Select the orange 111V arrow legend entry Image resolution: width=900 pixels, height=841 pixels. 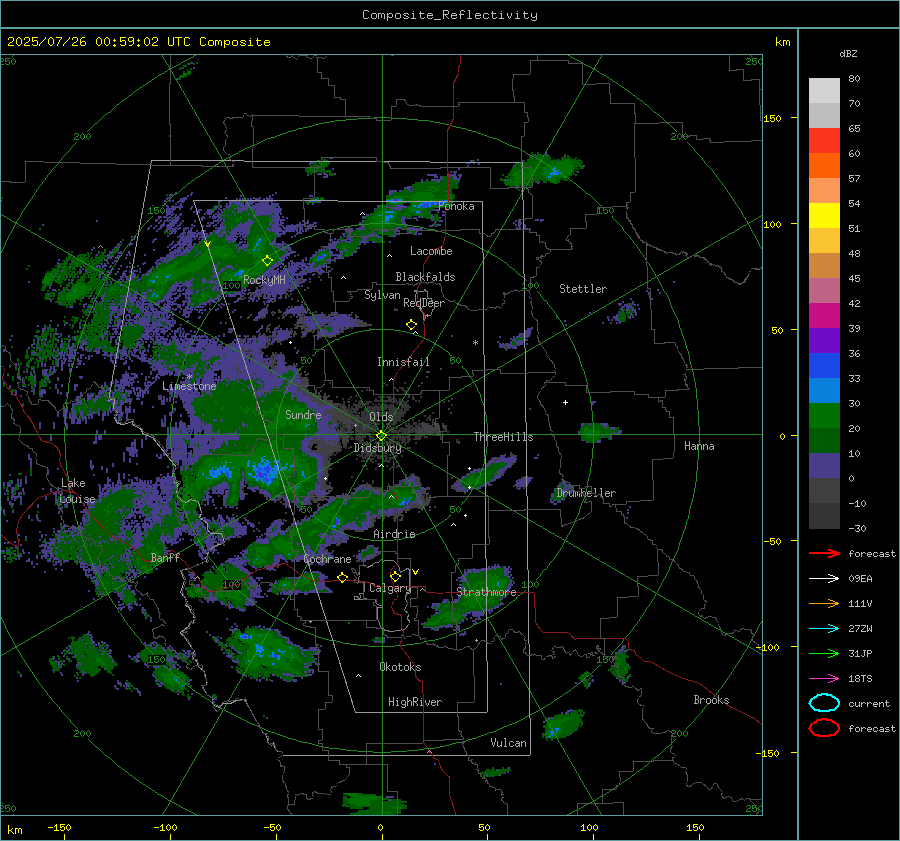coord(824,603)
